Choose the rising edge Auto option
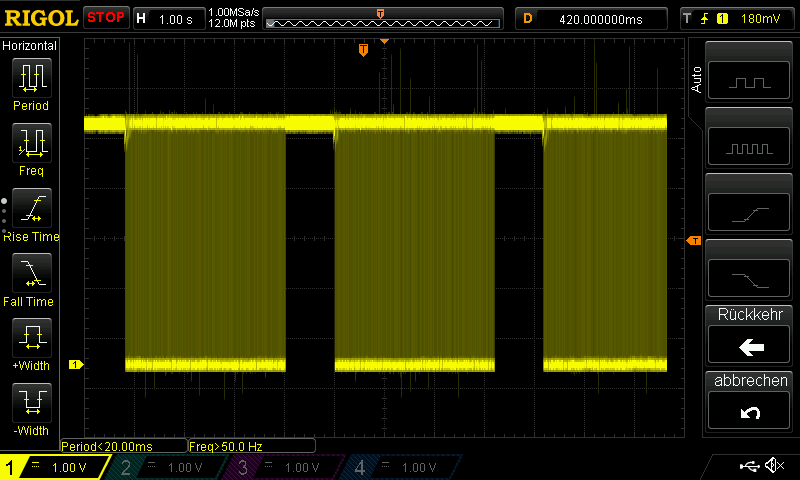The image size is (800, 480). tap(749, 212)
